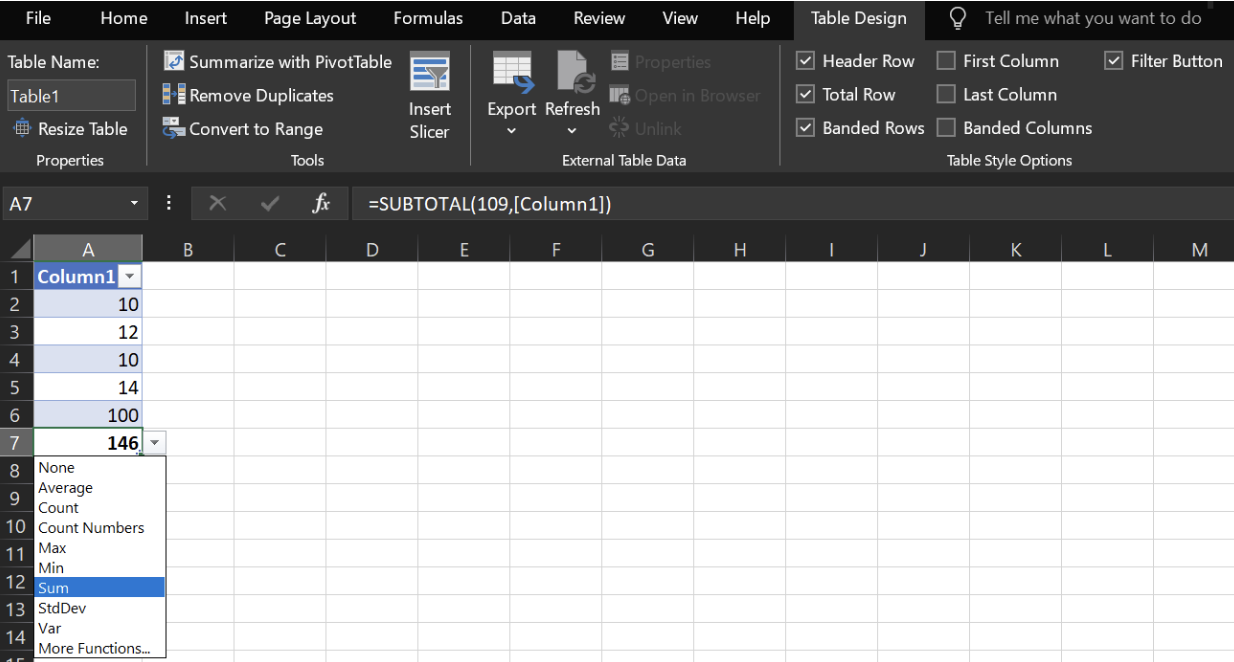The height and width of the screenshot is (662, 1234).
Task: Open the Column1 filter dropdown
Action: tap(130, 277)
